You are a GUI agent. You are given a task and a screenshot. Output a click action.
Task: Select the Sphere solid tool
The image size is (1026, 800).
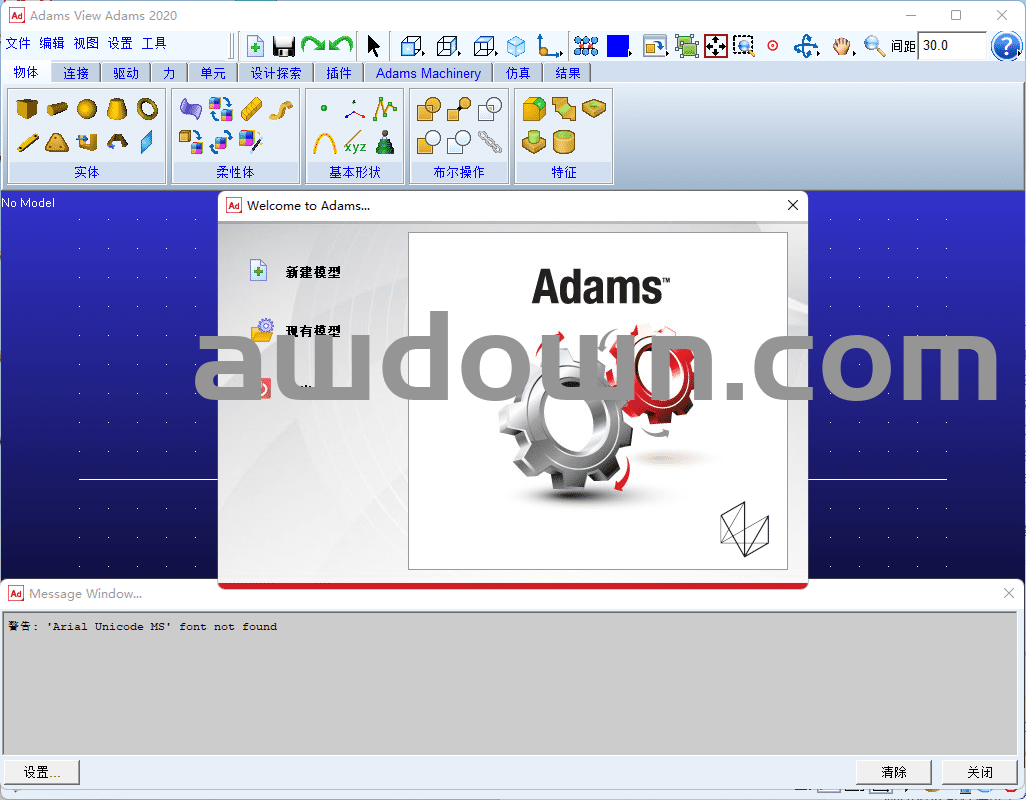coord(87,108)
